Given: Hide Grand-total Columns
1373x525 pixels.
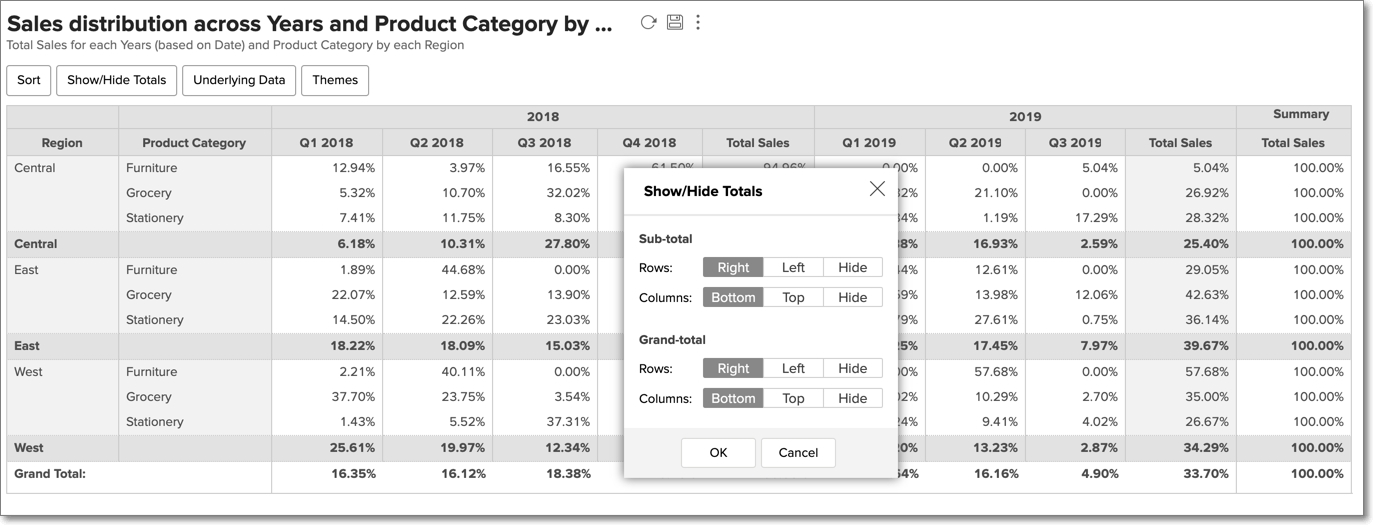Looking at the screenshot, I should pyautogui.click(x=852, y=398).
